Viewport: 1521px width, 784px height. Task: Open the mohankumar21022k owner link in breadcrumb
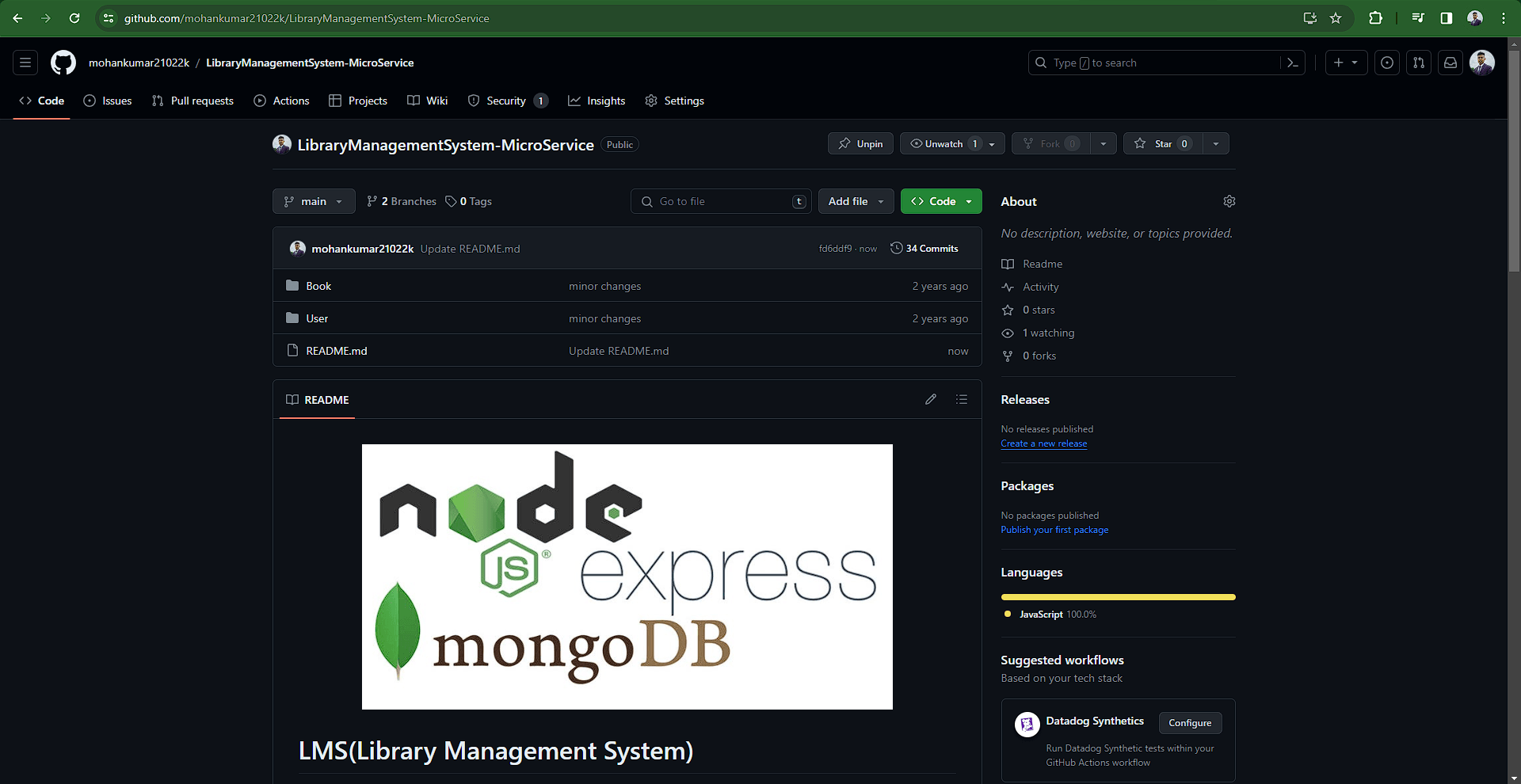(139, 63)
